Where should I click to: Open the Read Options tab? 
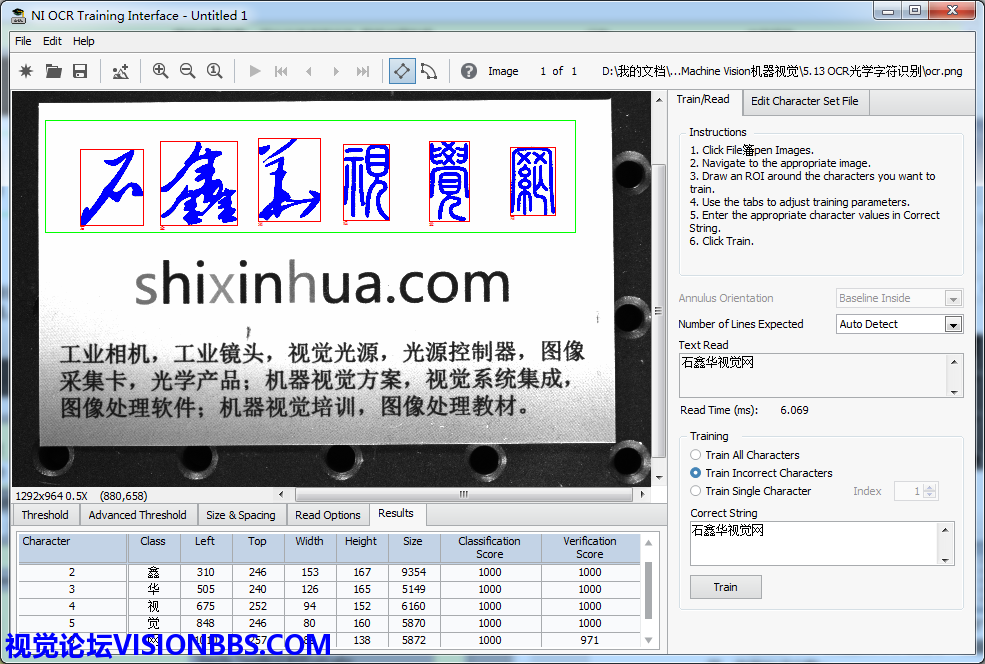(x=328, y=515)
